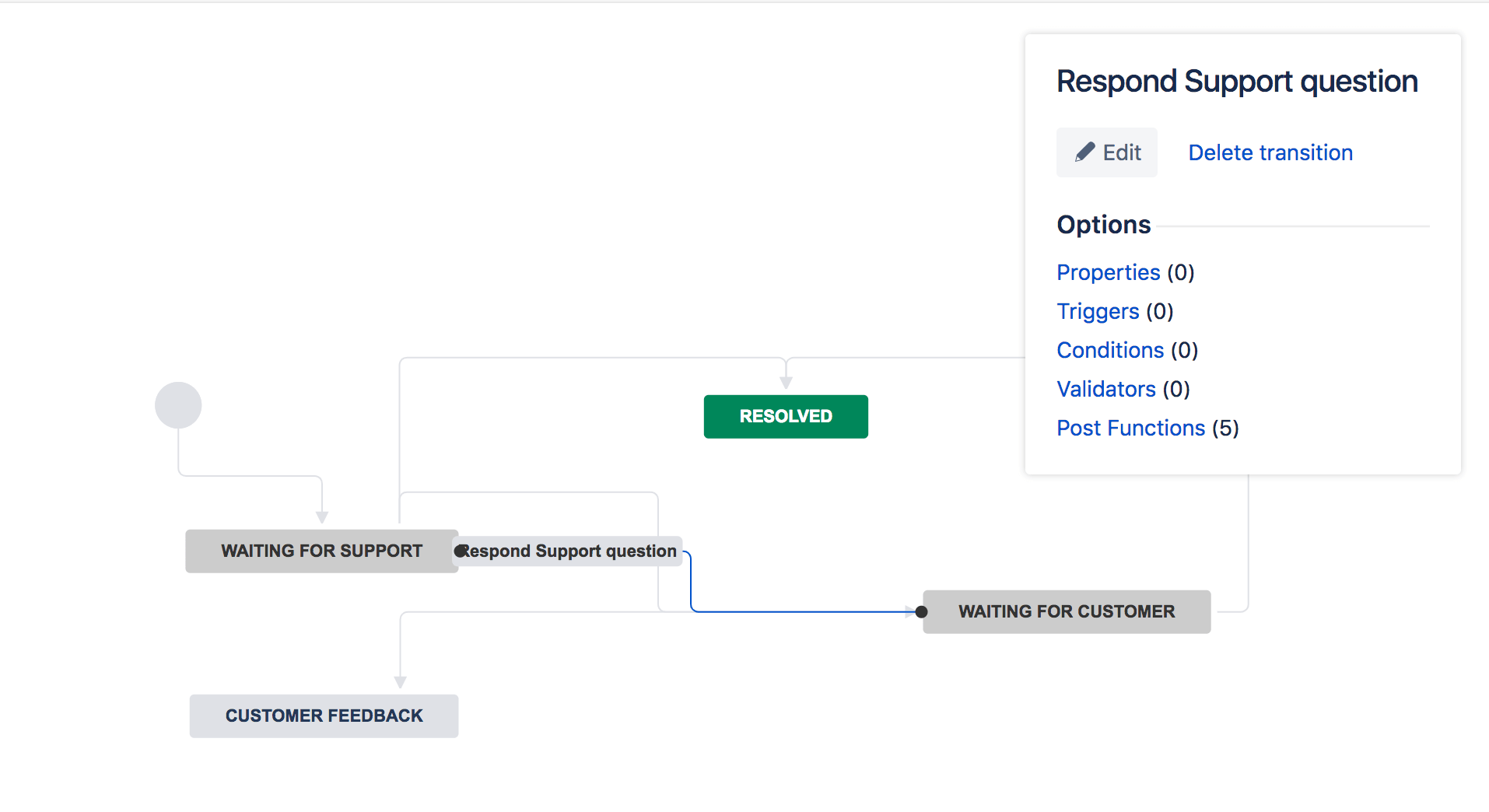Viewport: 1489px width, 812px height.
Task: Open Post Functions (5) option
Action: (1147, 428)
